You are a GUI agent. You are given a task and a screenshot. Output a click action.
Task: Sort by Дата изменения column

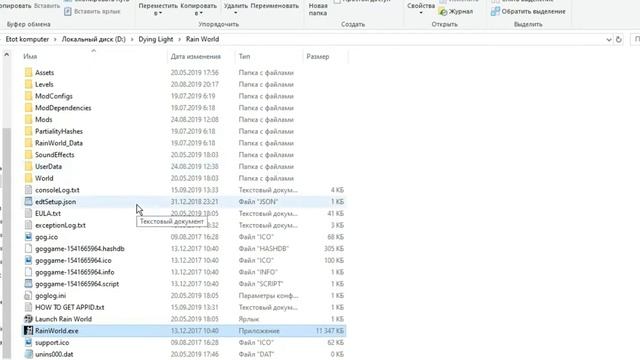tap(196, 57)
